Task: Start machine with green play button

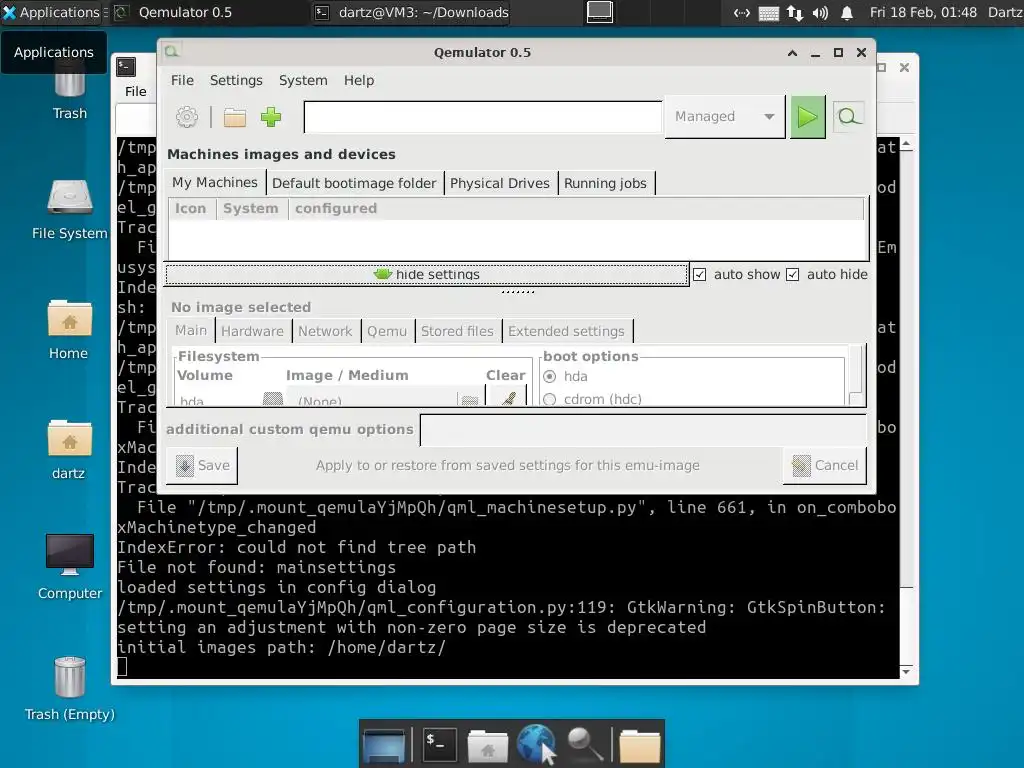Action: point(808,117)
